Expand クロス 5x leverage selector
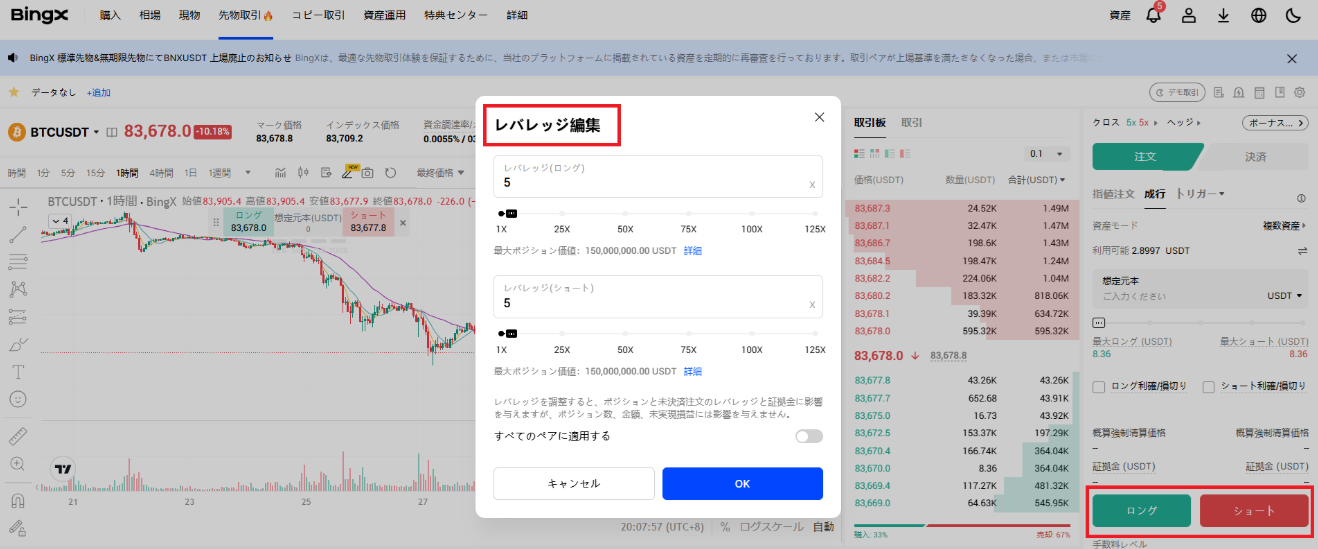Screen dimensions: 1318x549 tap(1124, 123)
